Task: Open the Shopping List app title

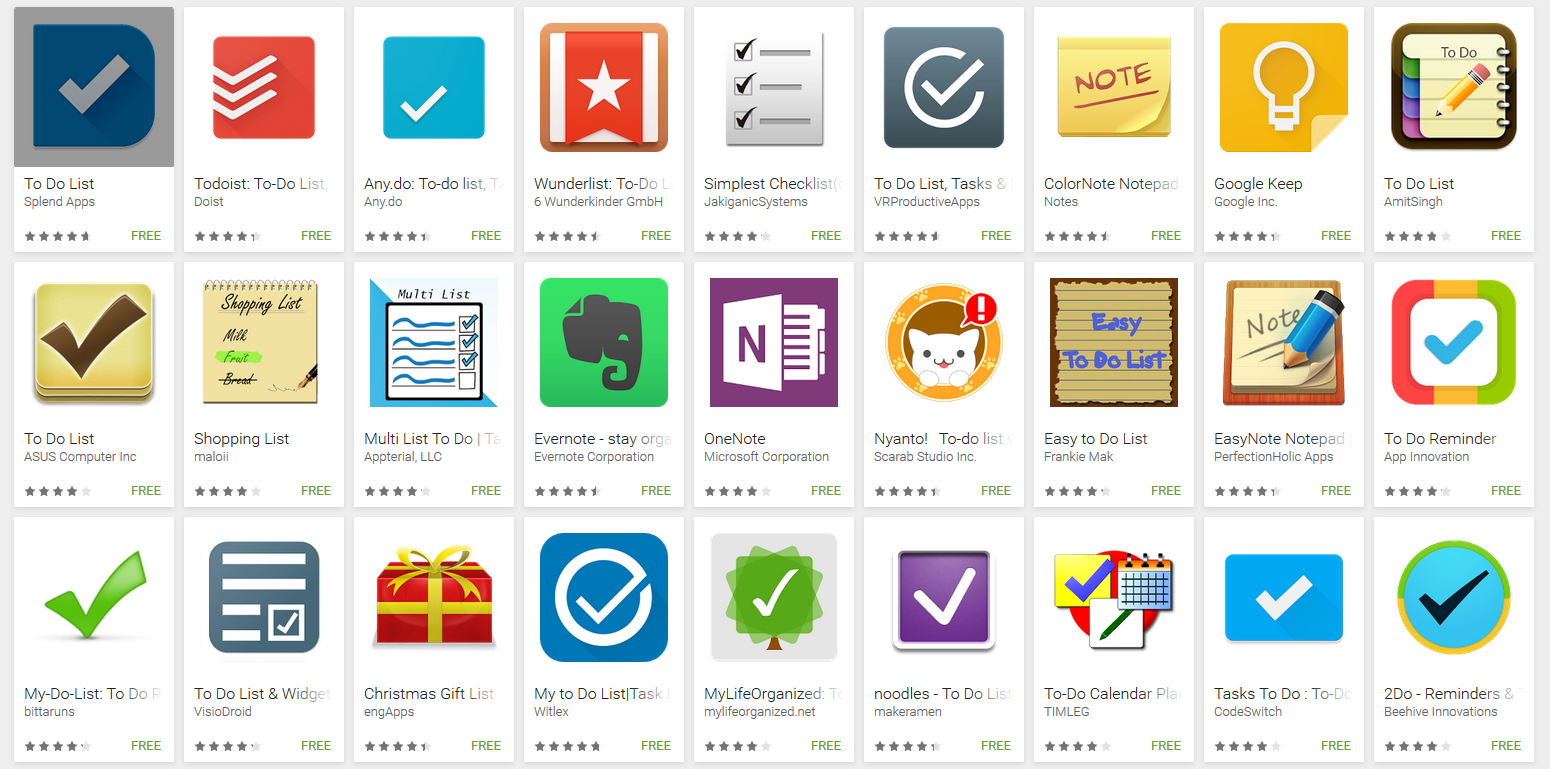Action: coord(242,439)
